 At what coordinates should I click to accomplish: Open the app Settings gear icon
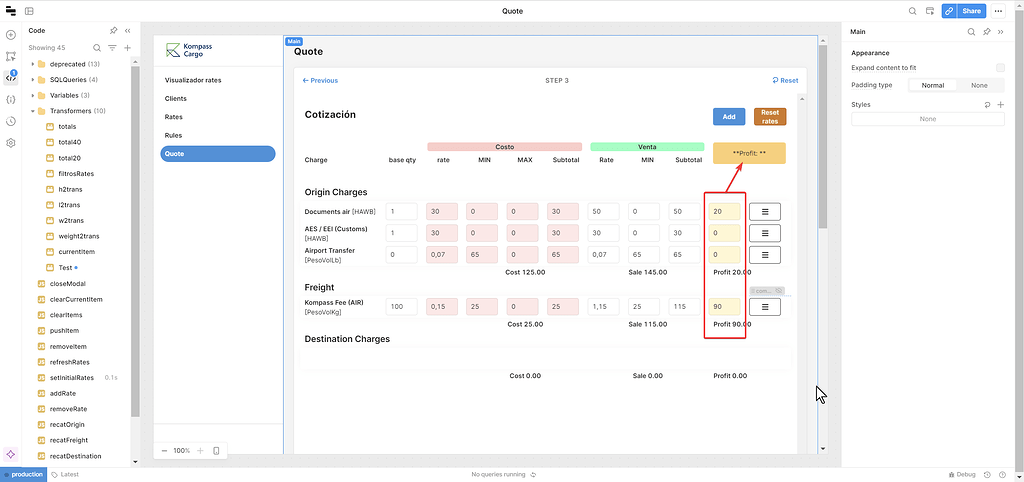[x=10, y=142]
